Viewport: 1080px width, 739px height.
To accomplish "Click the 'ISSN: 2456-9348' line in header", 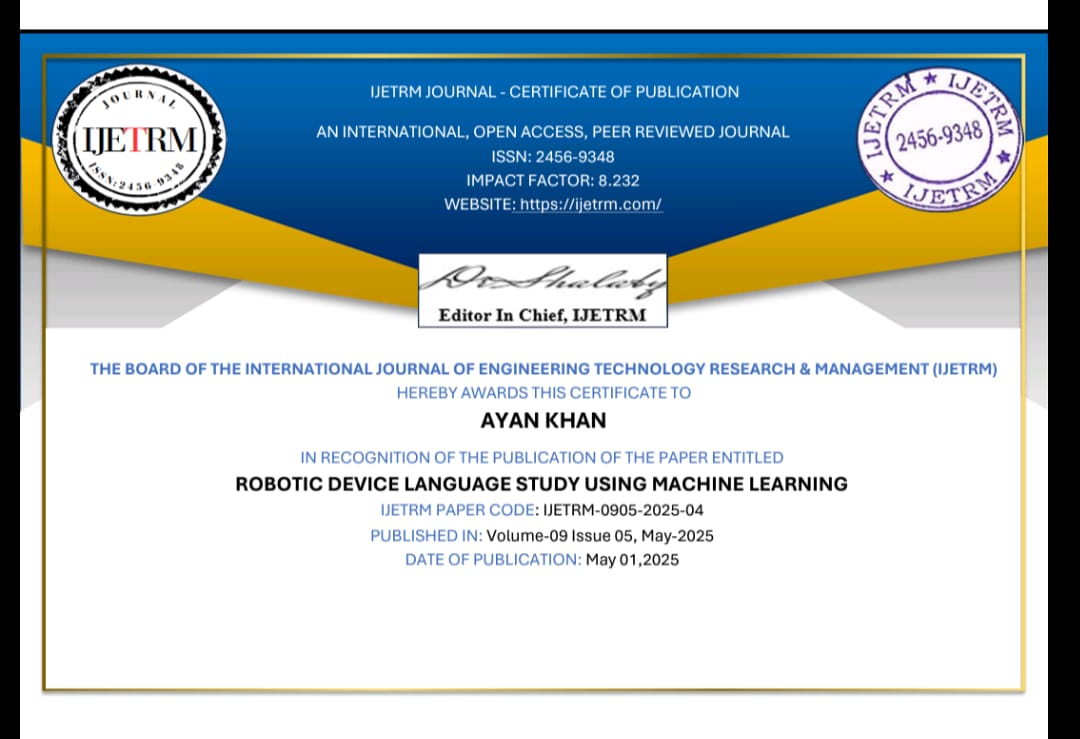I will coord(552,156).
